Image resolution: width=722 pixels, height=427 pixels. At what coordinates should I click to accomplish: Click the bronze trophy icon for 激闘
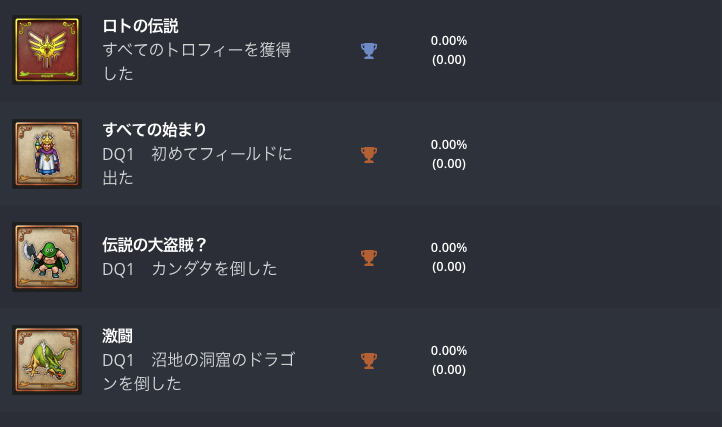coord(369,360)
